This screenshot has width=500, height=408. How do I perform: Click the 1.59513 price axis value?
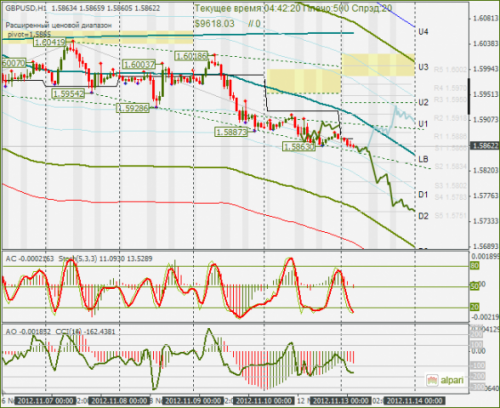click(485, 94)
